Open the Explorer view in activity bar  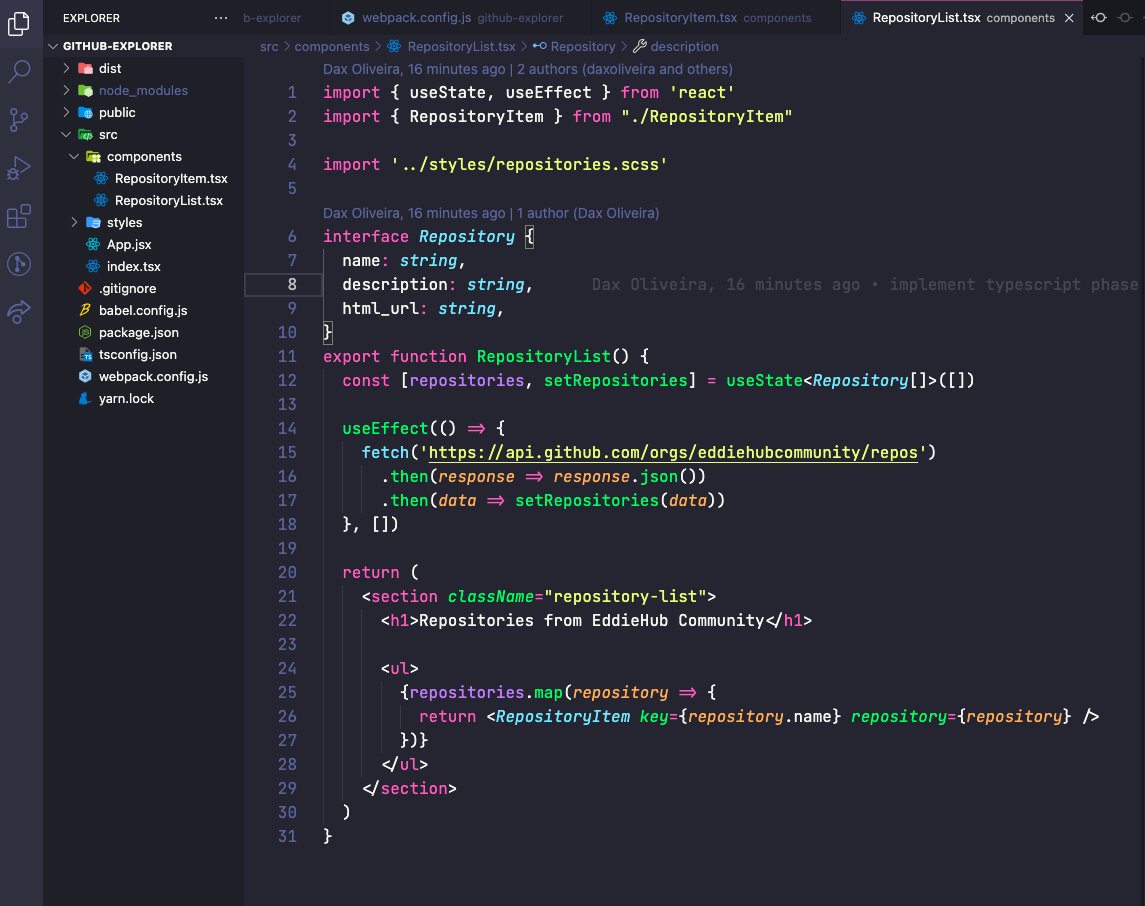click(x=18, y=24)
